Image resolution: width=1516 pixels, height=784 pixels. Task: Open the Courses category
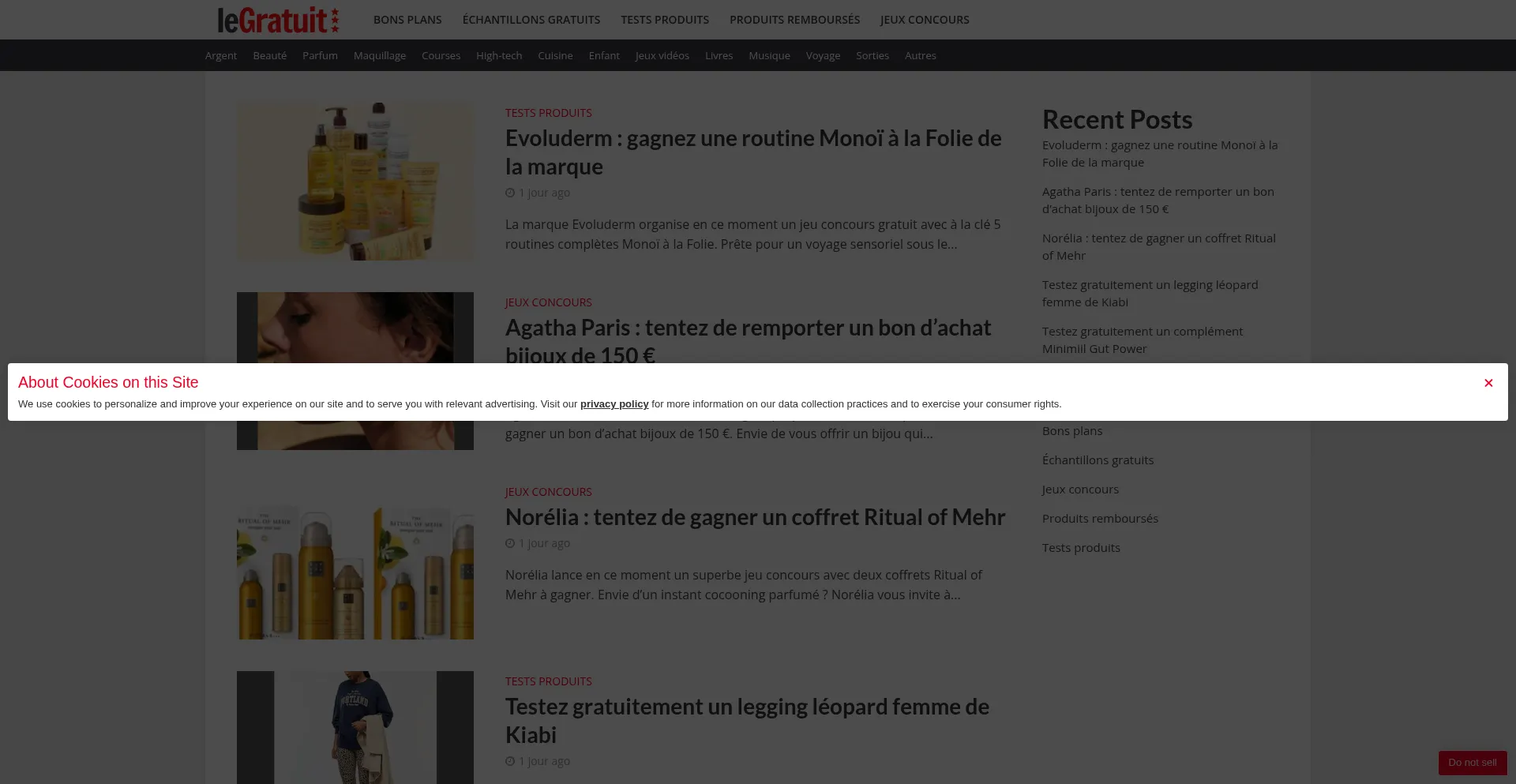click(441, 55)
